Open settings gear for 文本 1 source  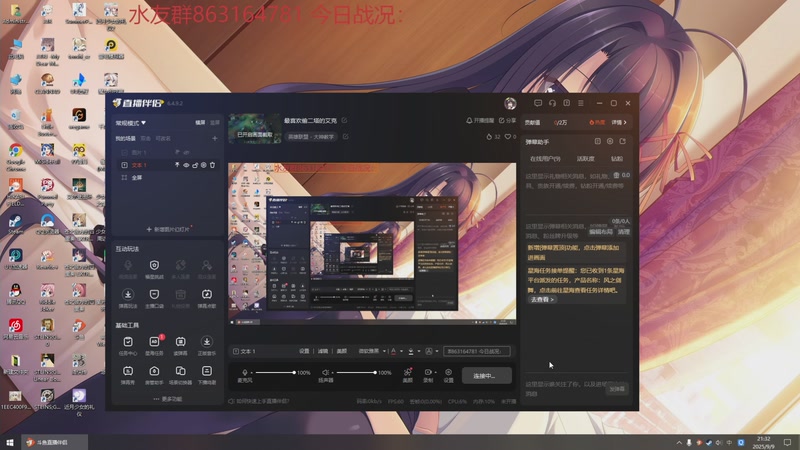(204, 165)
